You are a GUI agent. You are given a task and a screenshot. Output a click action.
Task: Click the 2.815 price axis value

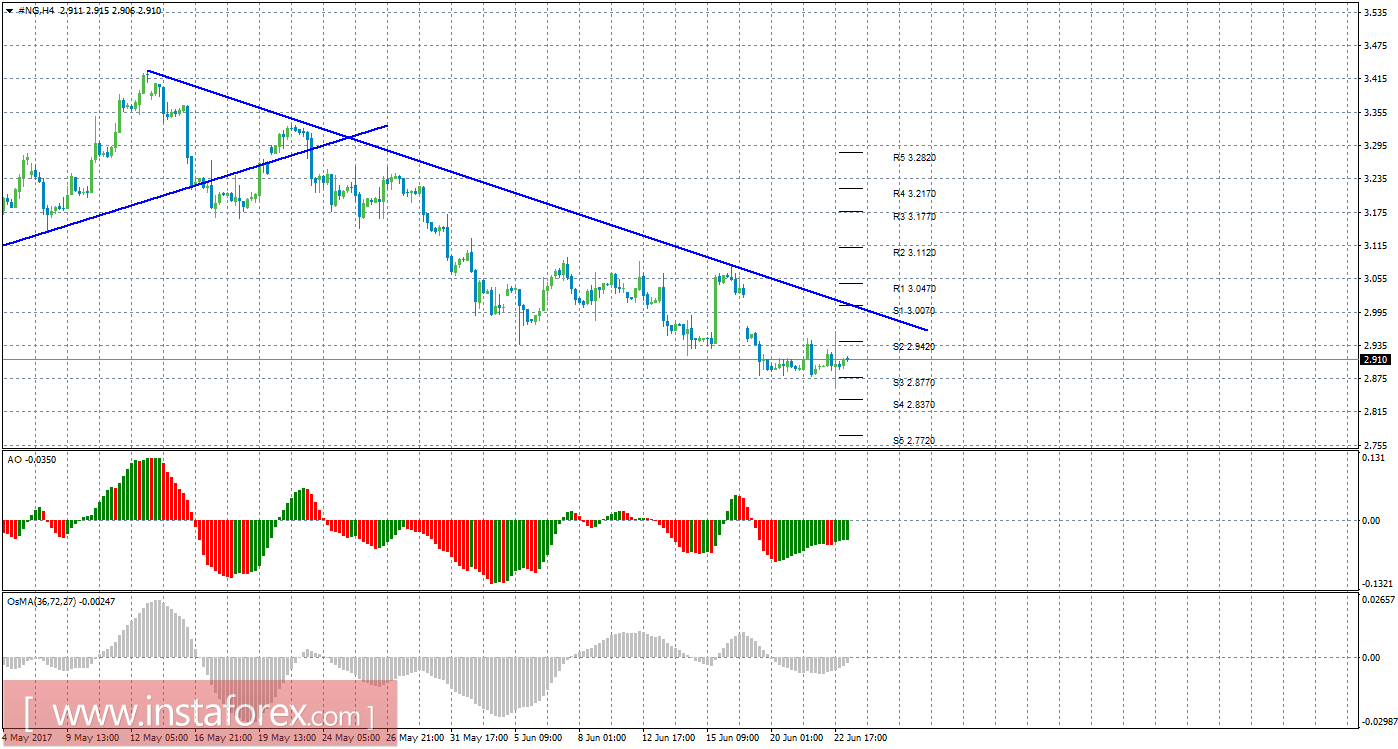1374,412
